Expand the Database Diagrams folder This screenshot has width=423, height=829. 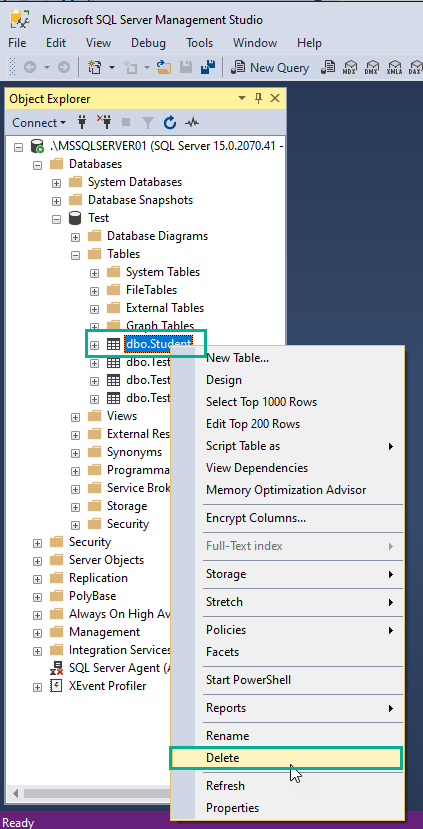(76, 237)
